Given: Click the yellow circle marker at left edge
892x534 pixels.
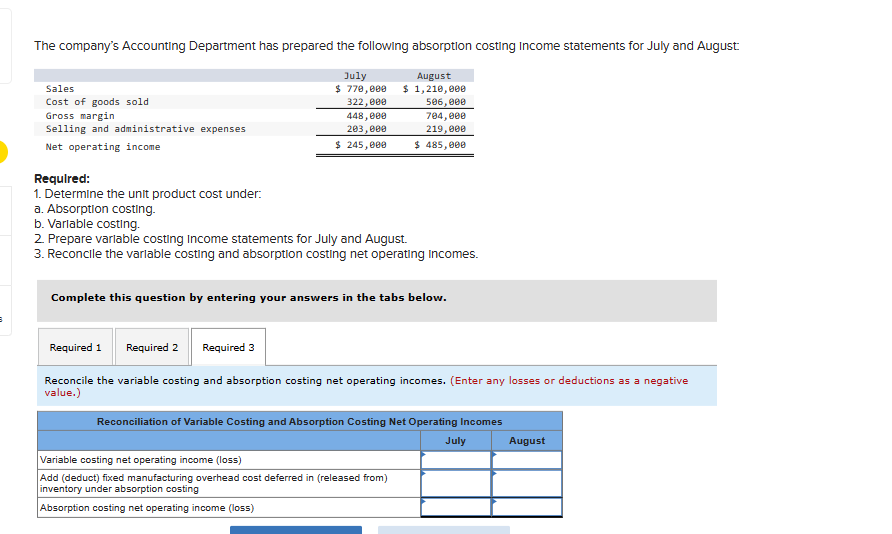Looking at the screenshot, I should (2, 152).
